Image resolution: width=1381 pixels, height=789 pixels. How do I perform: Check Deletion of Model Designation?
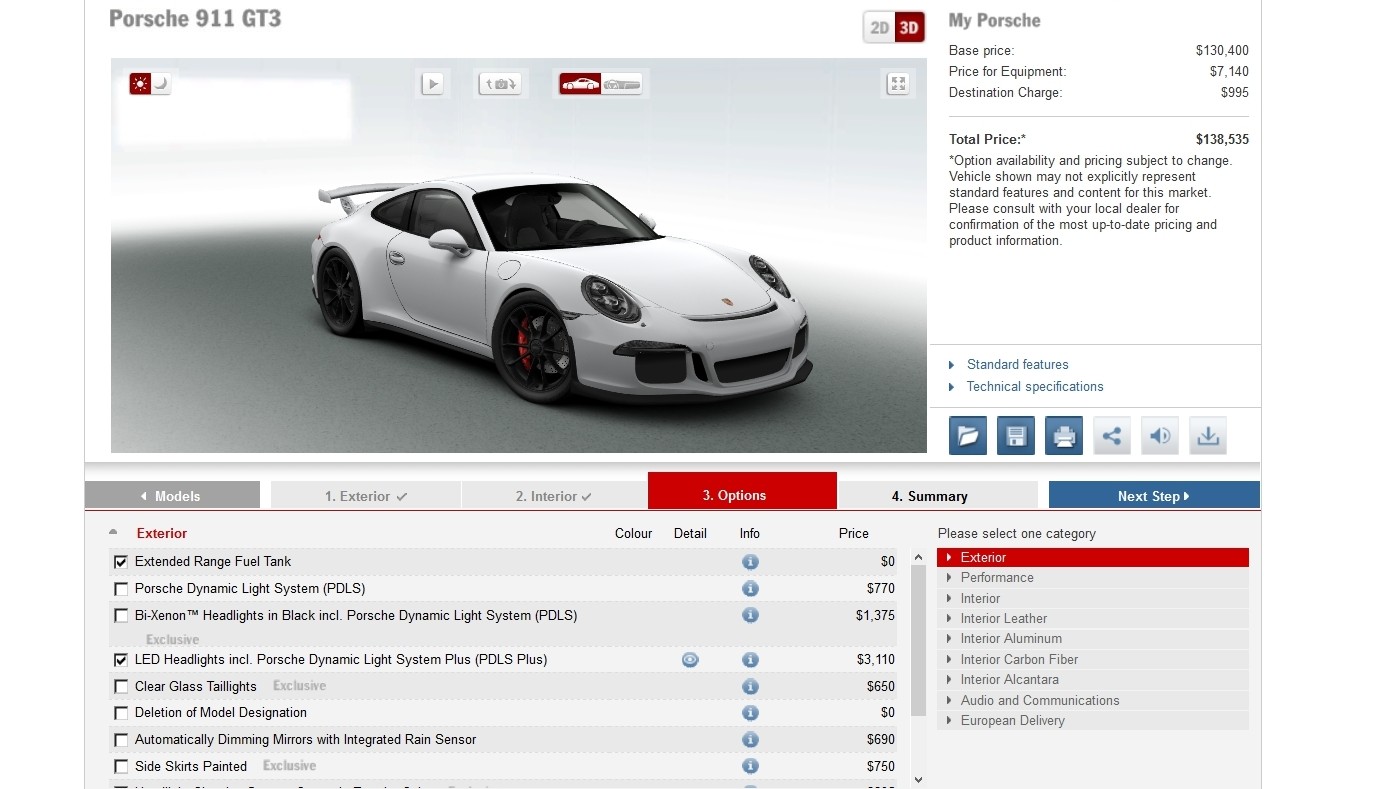121,713
